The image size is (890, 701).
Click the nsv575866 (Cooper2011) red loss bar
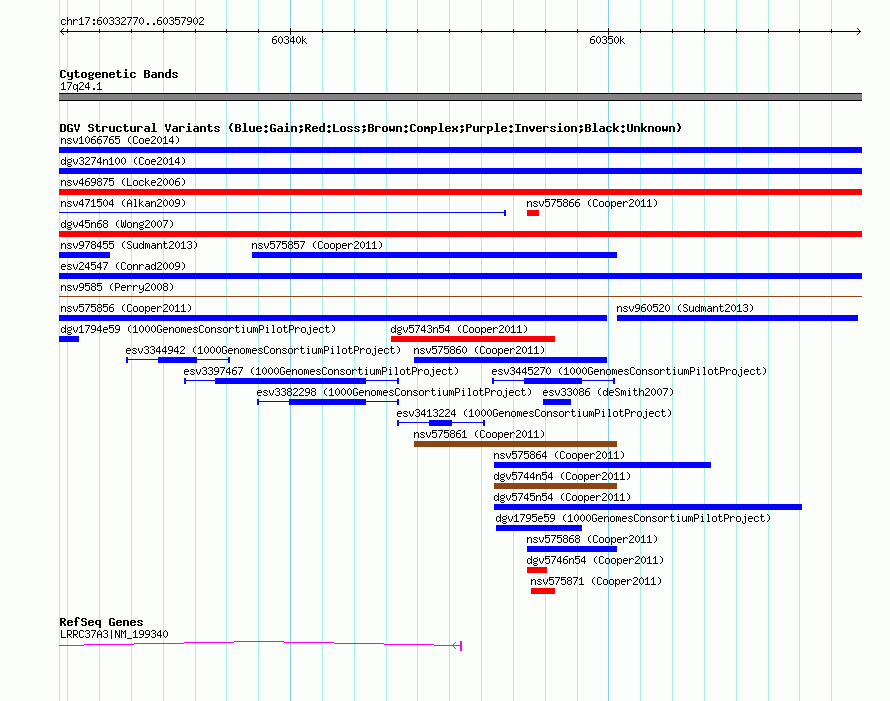click(532, 213)
